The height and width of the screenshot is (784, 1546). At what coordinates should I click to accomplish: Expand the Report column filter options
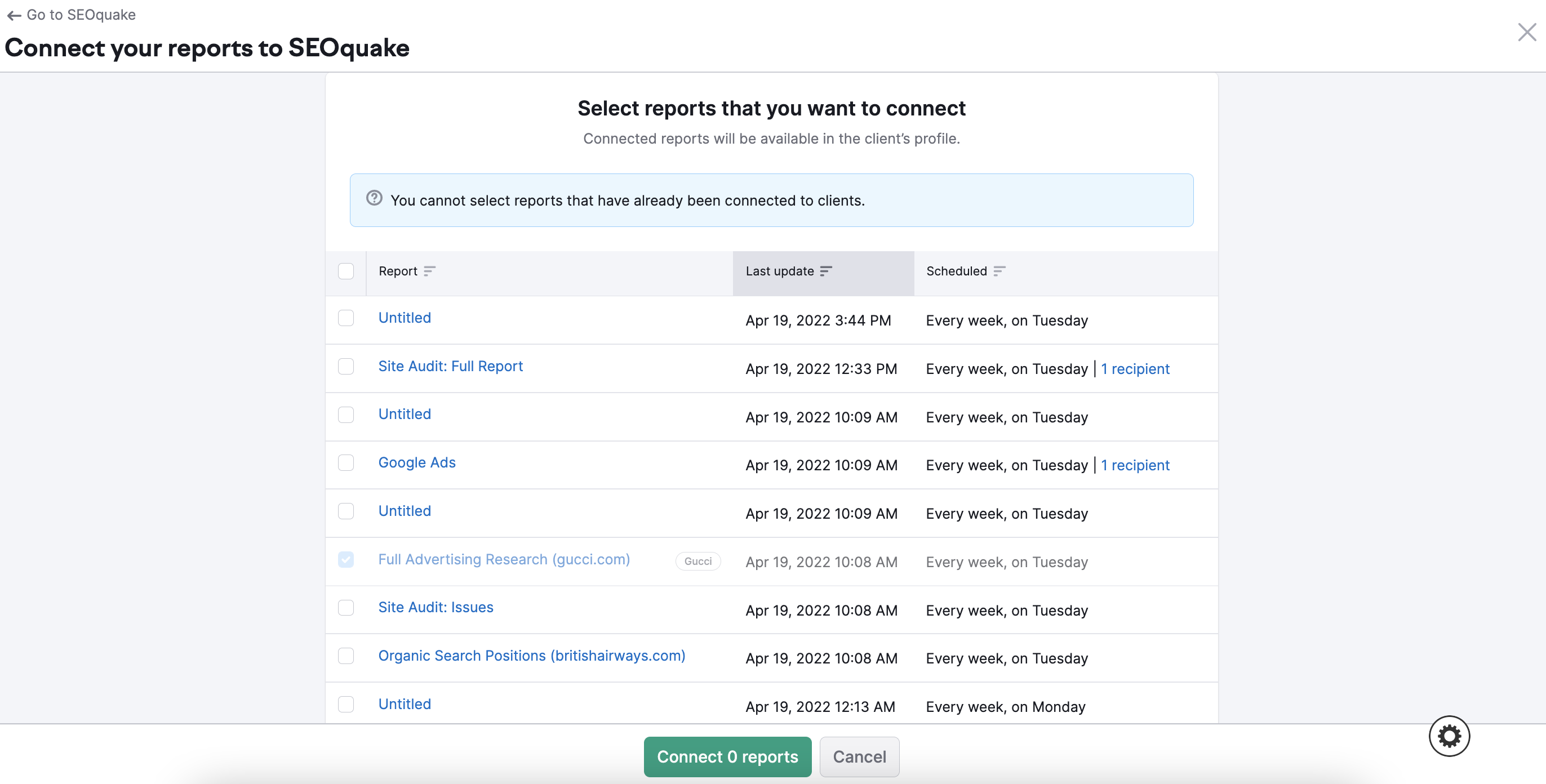(429, 271)
